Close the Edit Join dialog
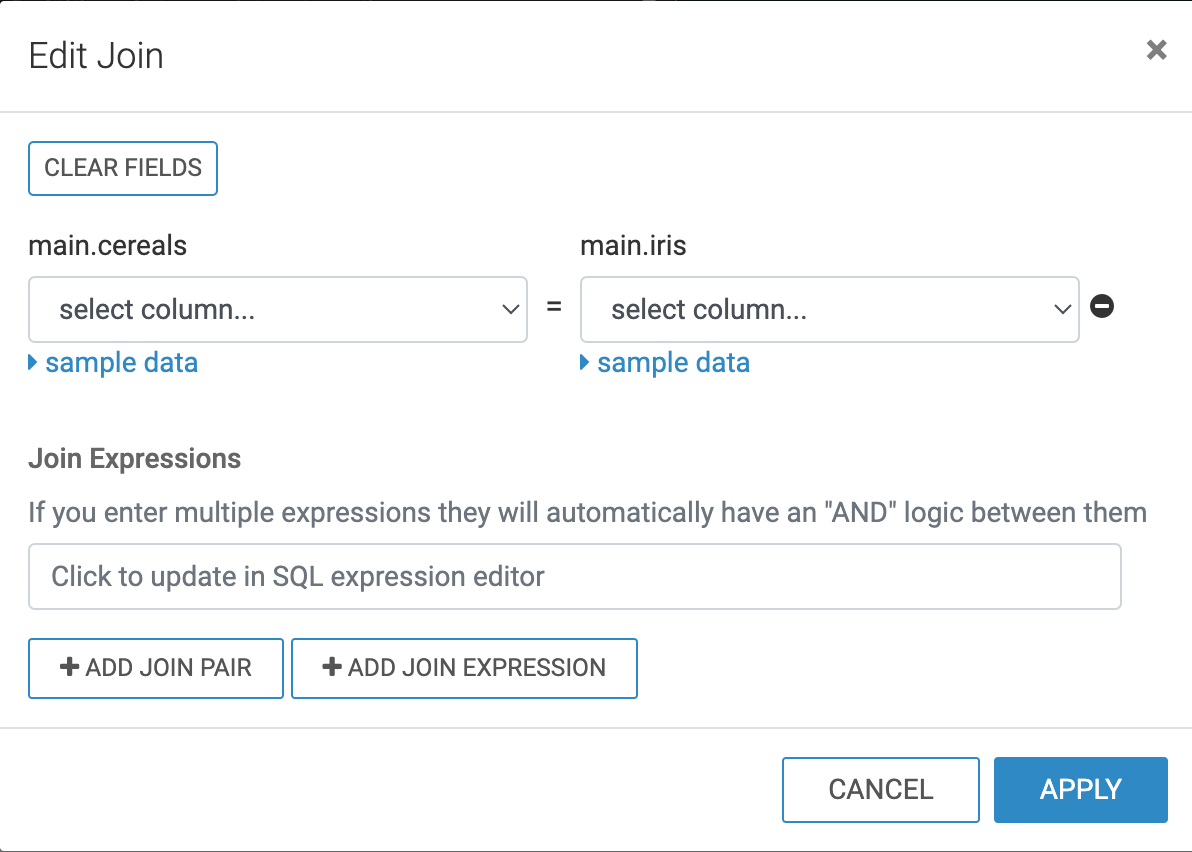Image resolution: width=1192 pixels, height=852 pixels. (1156, 50)
